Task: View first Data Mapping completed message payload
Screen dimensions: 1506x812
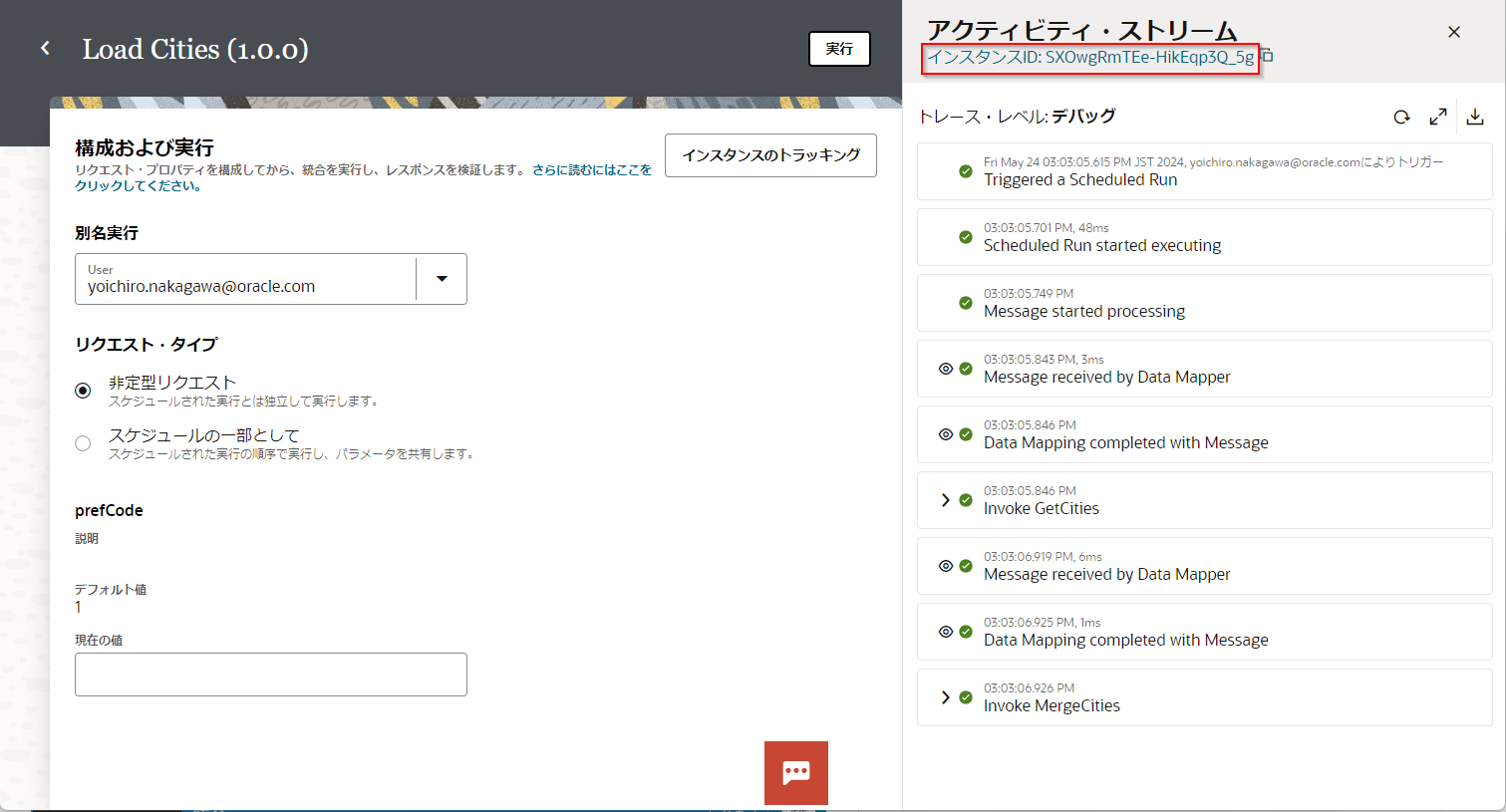Action: pos(946,434)
